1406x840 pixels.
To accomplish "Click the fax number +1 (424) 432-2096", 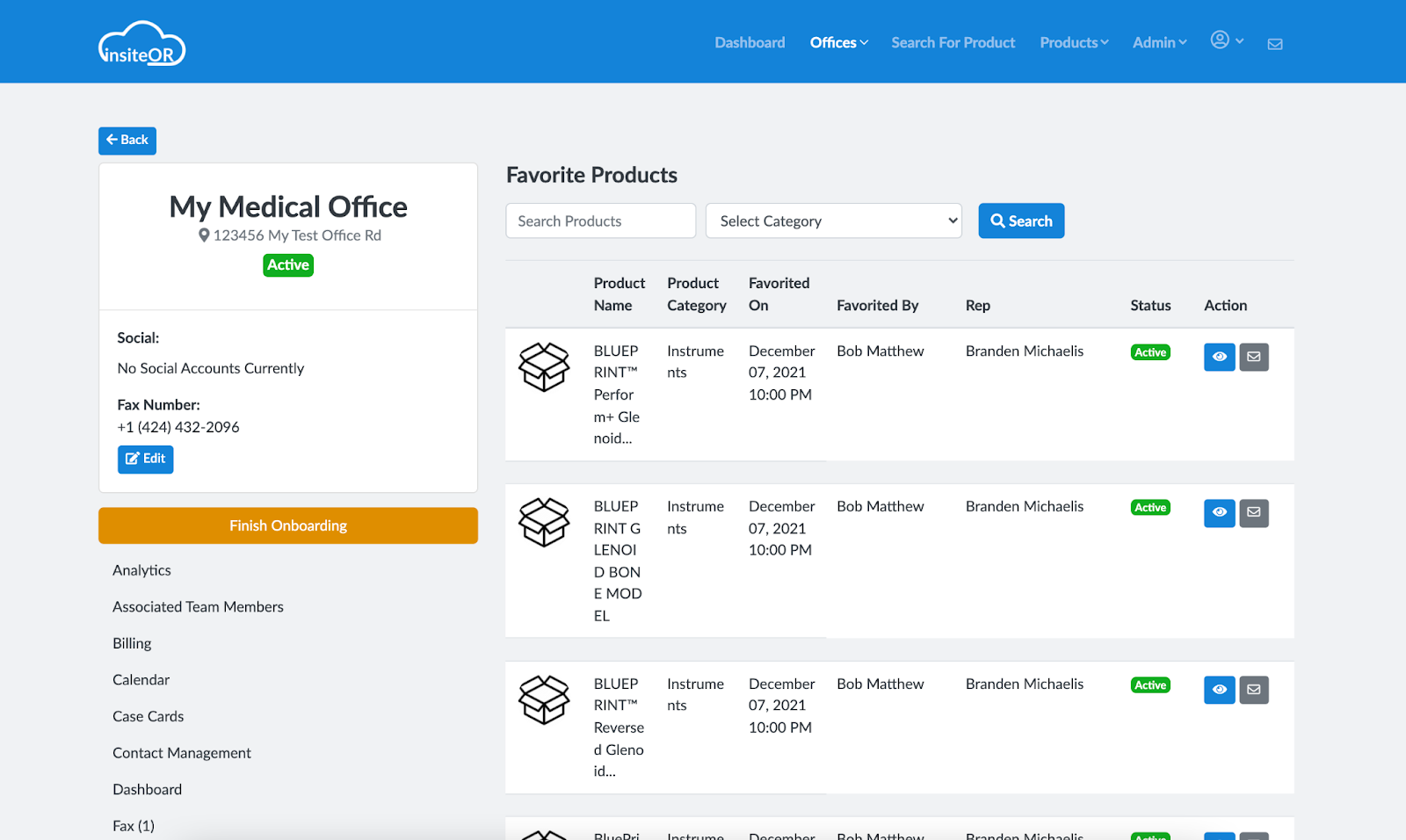I will (178, 427).
